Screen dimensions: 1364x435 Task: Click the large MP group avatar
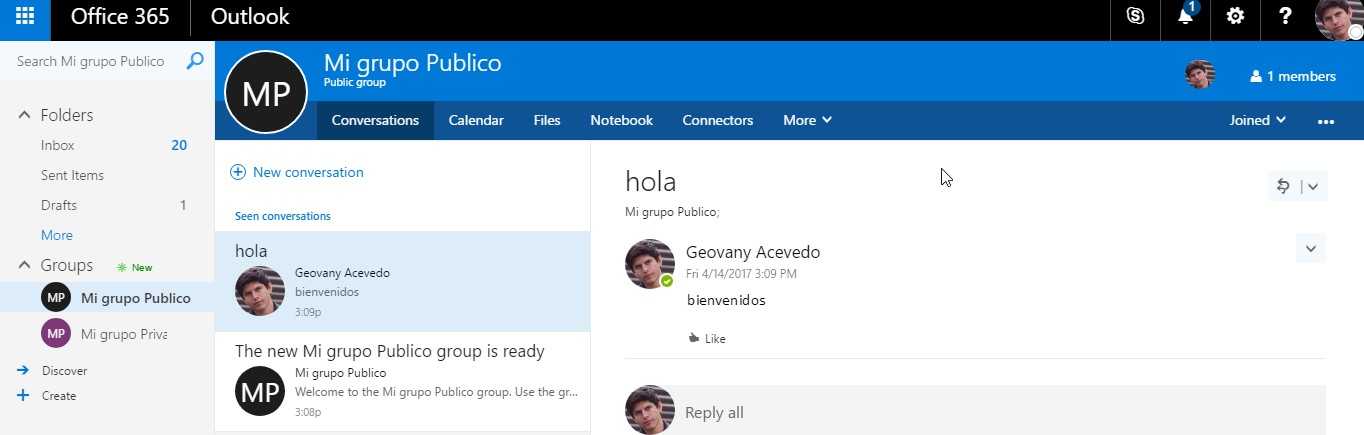(x=266, y=92)
